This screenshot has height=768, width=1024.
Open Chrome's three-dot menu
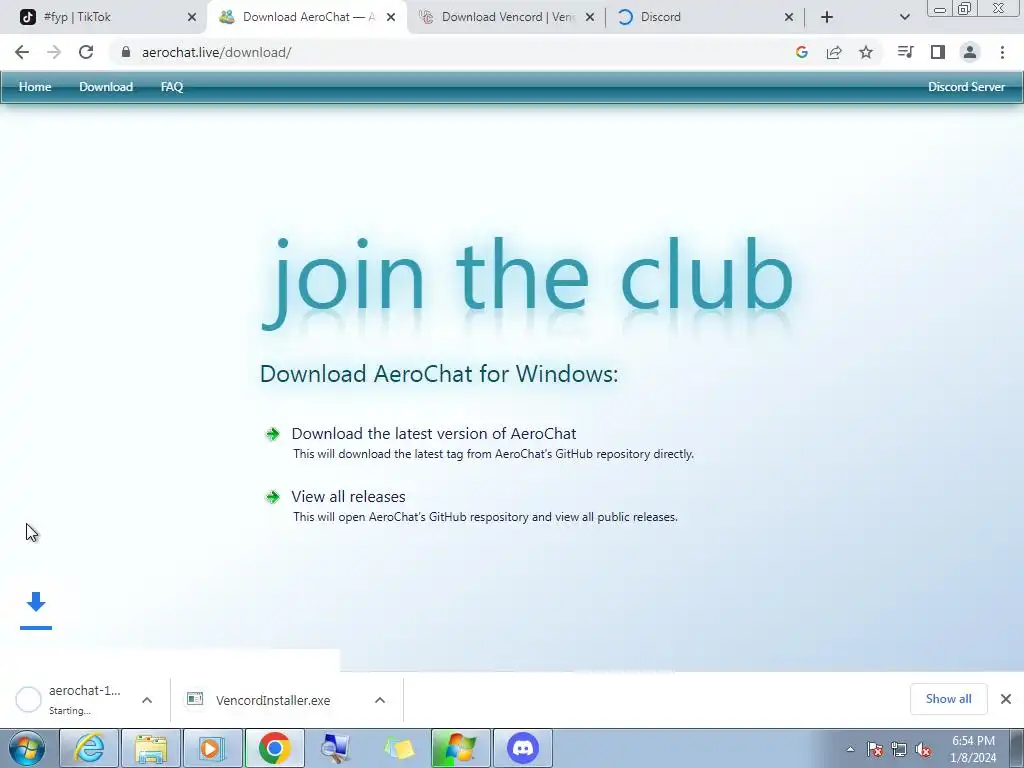1002,52
